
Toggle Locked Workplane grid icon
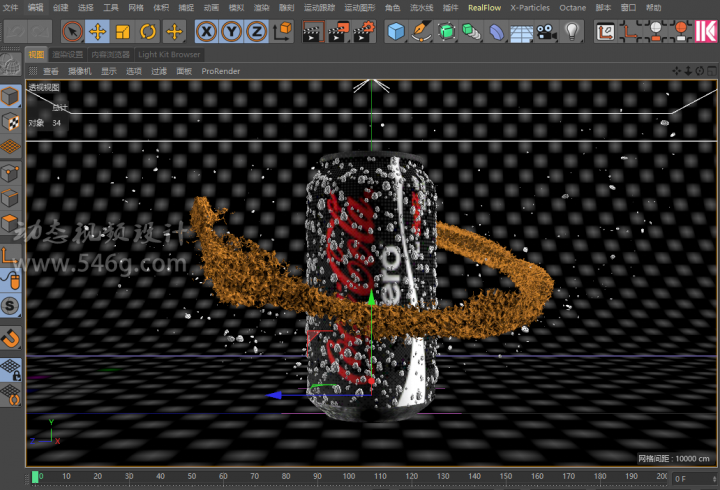pyautogui.click(x=10, y=369)
